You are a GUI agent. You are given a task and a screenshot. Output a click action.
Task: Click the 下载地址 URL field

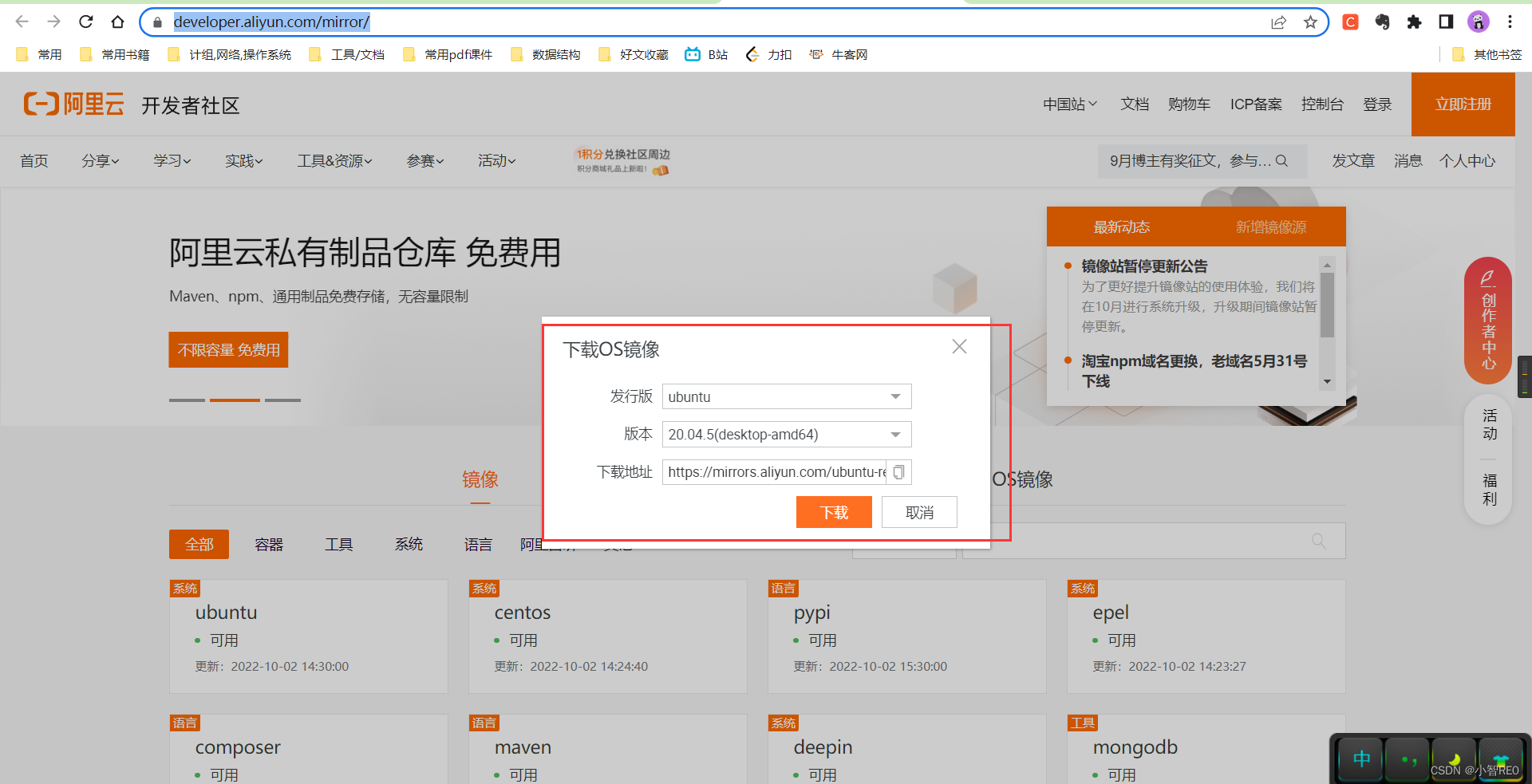pyautogui.click(x=775, y=472)
